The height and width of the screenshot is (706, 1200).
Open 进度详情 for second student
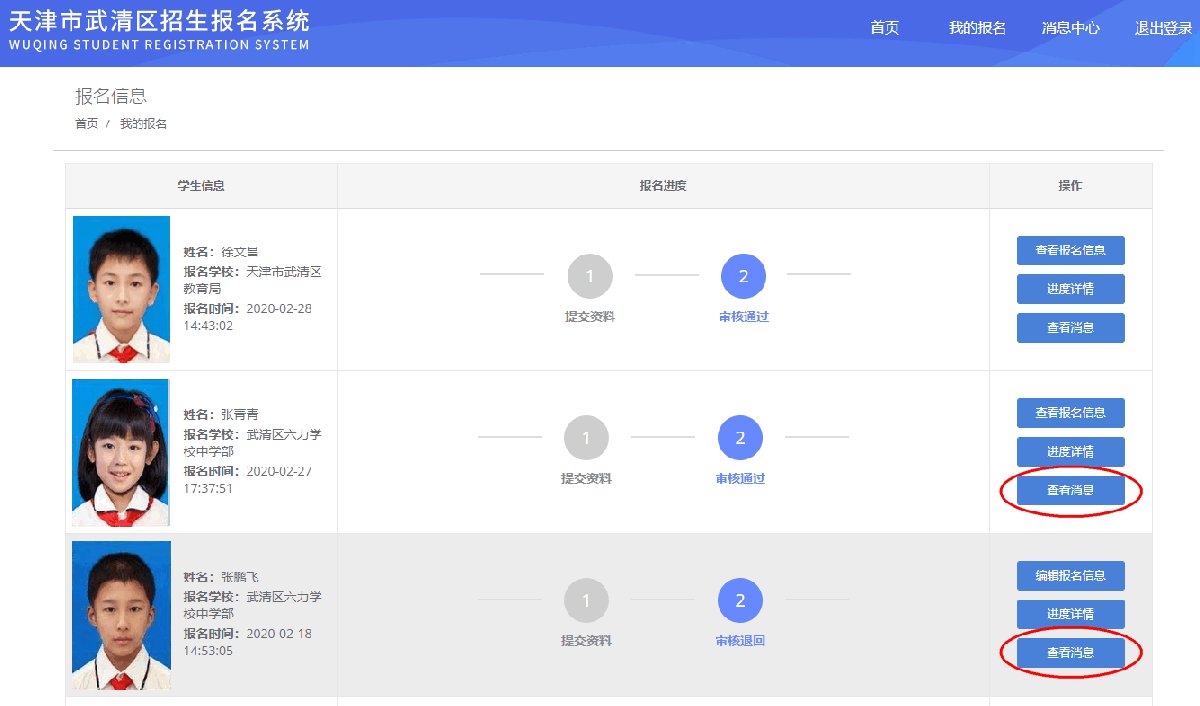pyautogui.click(x=1070, y=452)
